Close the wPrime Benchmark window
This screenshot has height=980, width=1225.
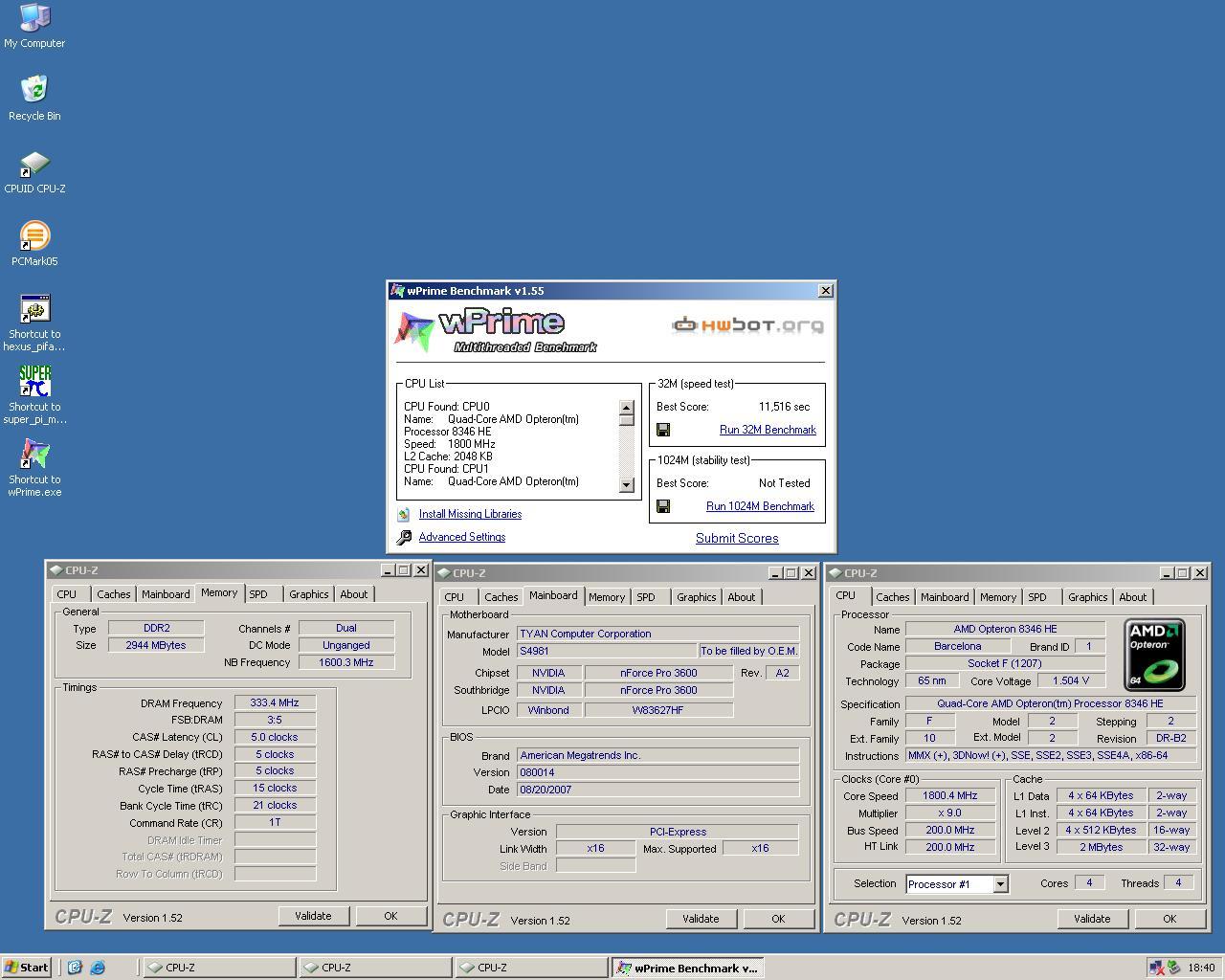point(825,291)
